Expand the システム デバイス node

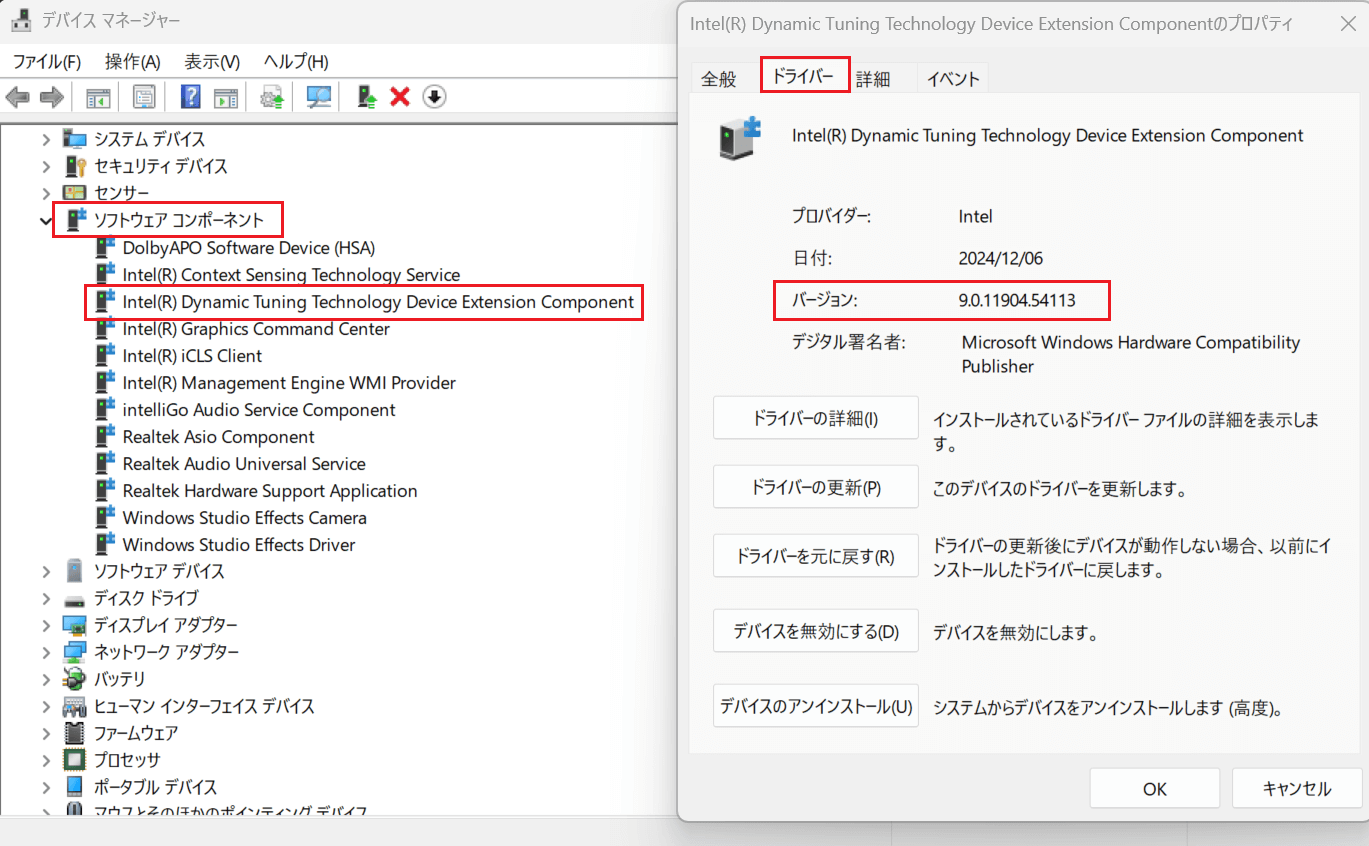(46, 139)
